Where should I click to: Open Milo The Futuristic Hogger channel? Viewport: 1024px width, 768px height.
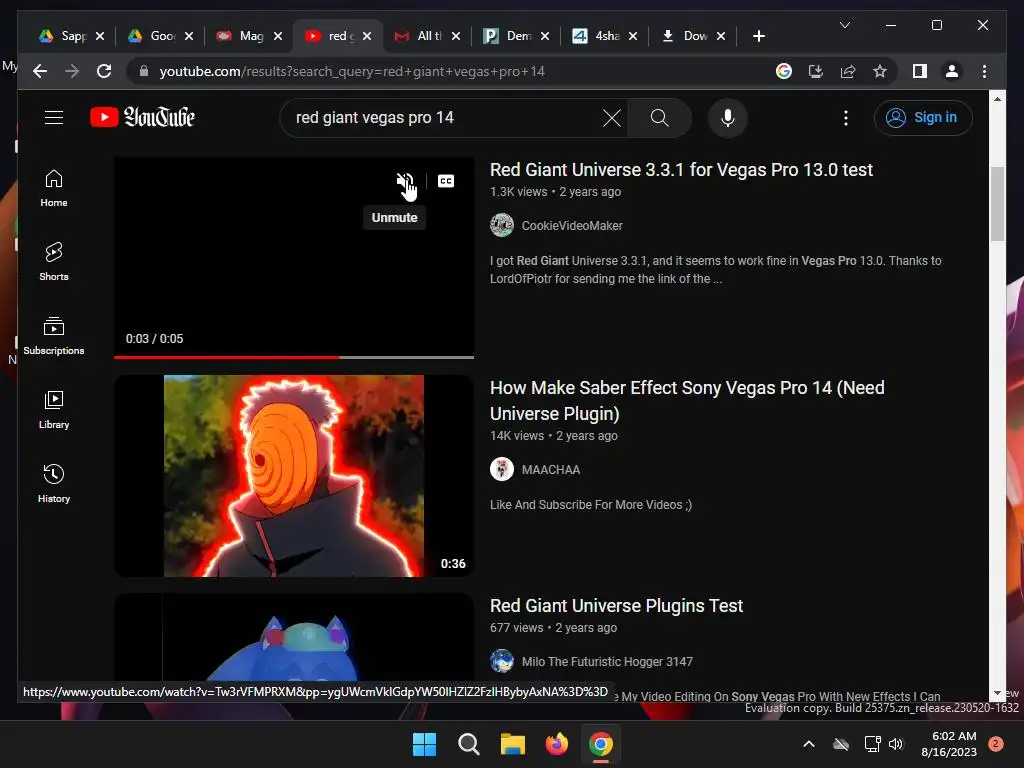point(607,662)
